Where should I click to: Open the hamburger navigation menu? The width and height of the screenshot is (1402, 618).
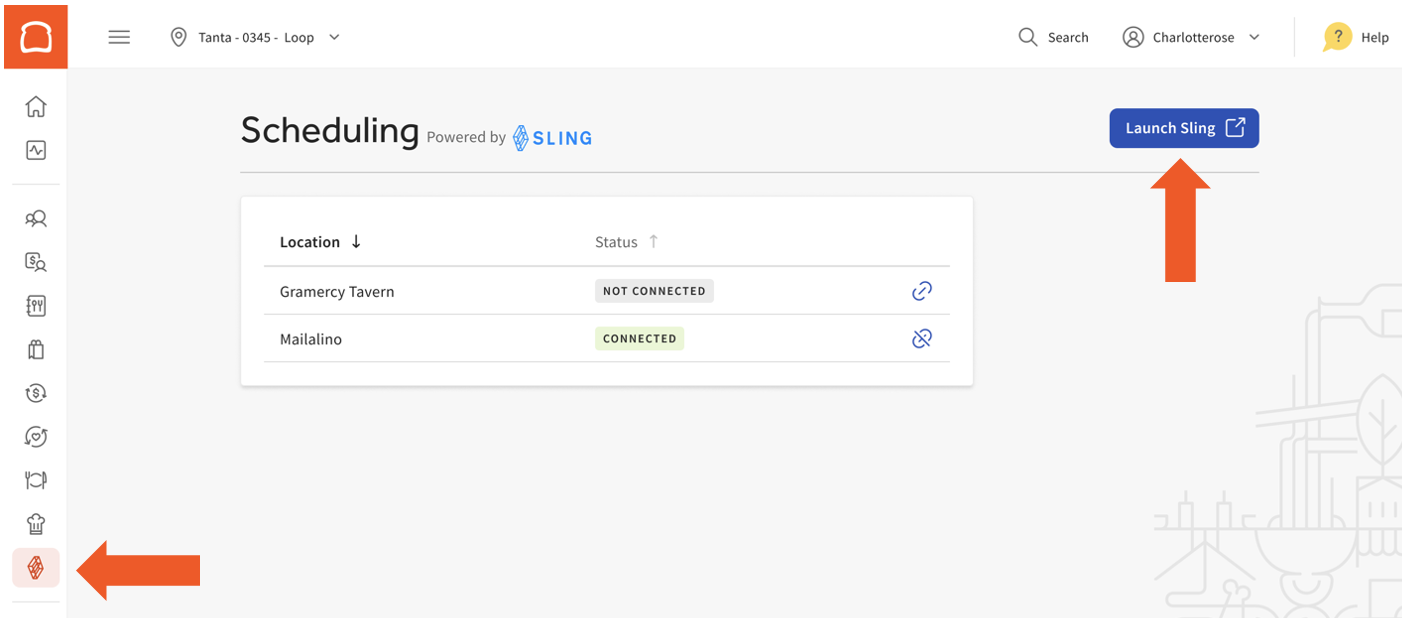point(119,37)
